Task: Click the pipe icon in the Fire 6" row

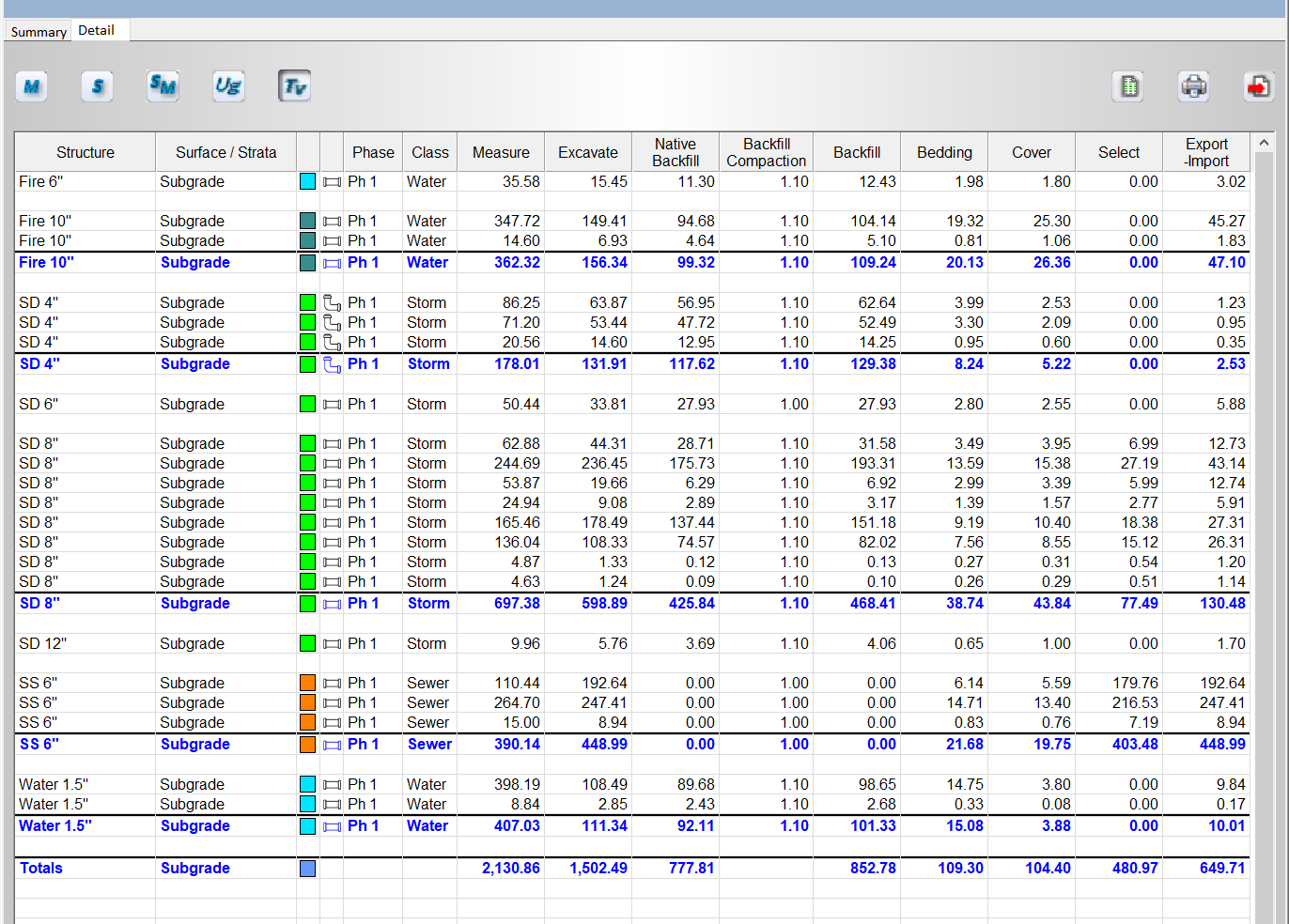Action: tap(332, 182)
